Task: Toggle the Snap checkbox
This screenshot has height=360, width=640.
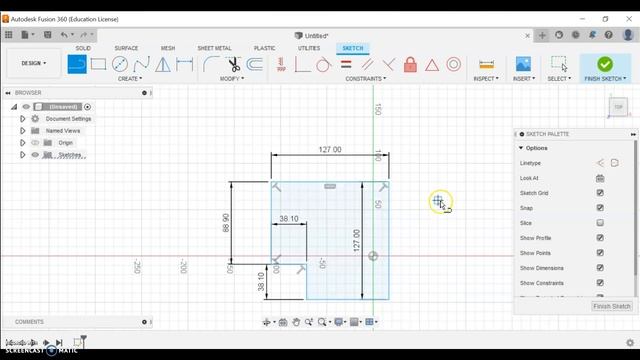Action: click(x=600, y=208)
